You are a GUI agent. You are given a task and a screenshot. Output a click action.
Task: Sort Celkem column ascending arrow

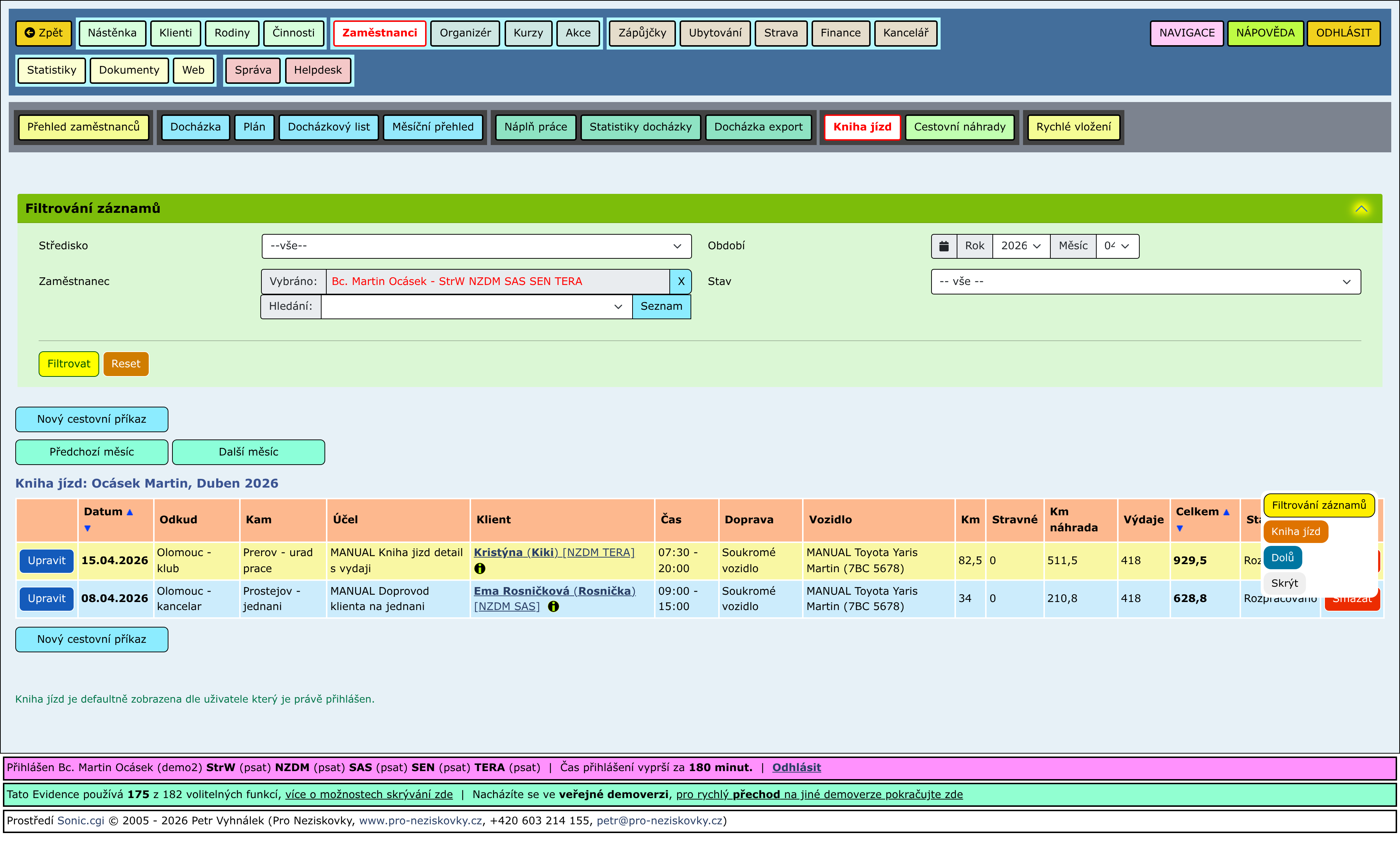click(1227, 512)
